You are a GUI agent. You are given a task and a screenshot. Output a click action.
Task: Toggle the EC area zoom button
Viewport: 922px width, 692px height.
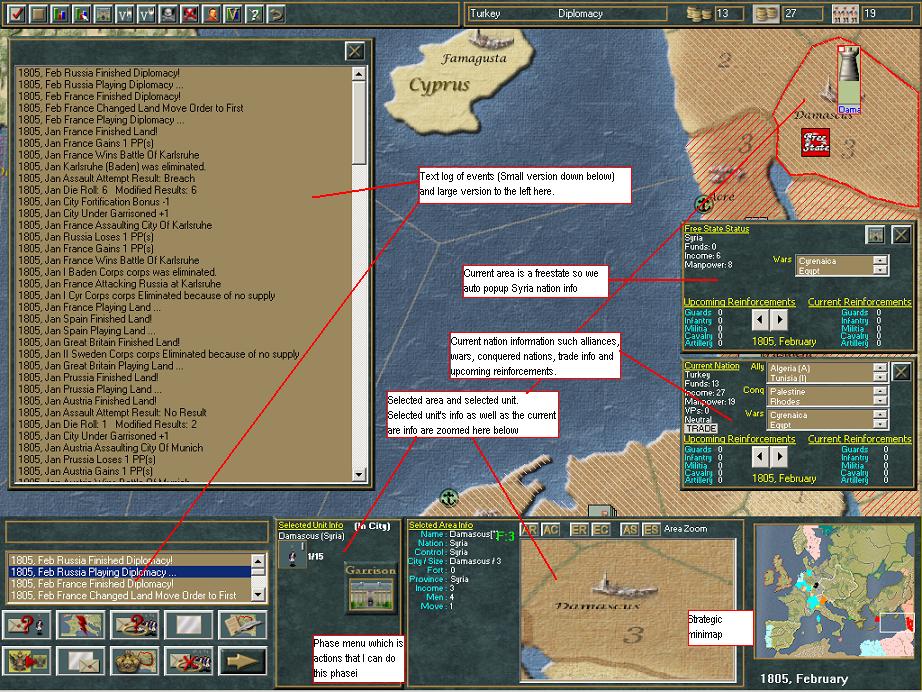600,530
